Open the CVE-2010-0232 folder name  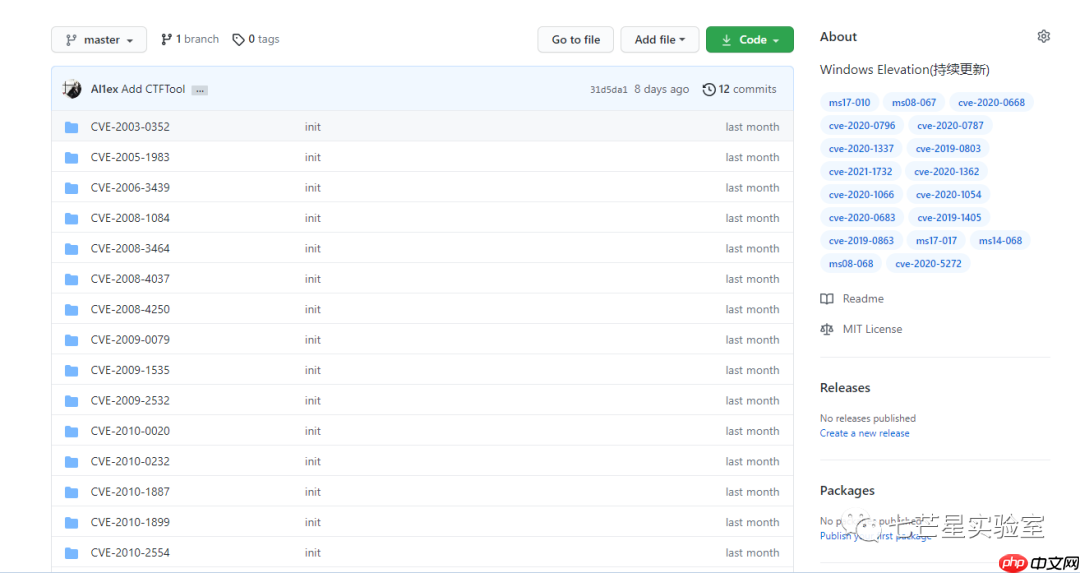click(x=130, y=461)
